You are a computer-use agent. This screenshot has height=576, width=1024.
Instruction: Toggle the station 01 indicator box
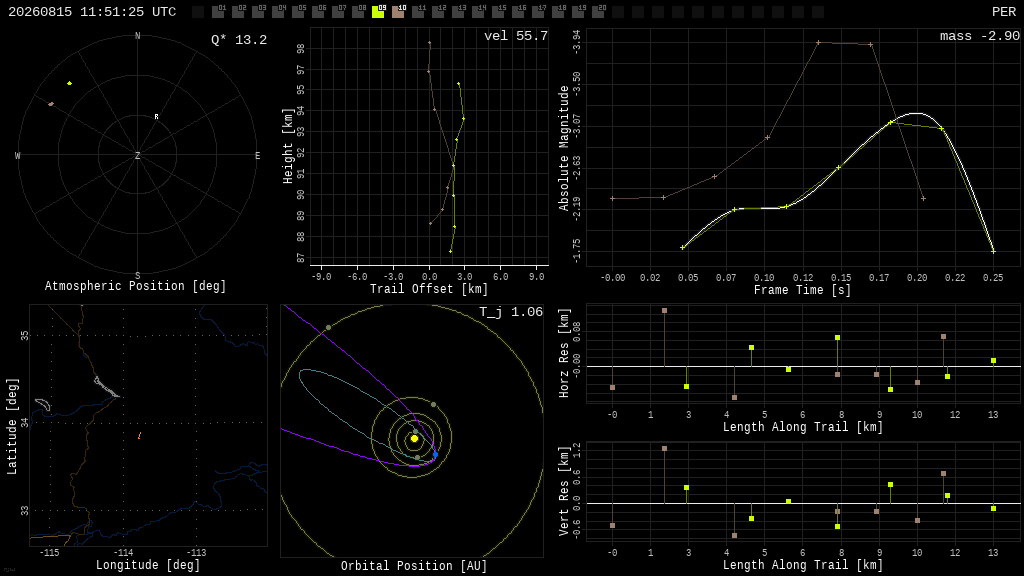218,12
